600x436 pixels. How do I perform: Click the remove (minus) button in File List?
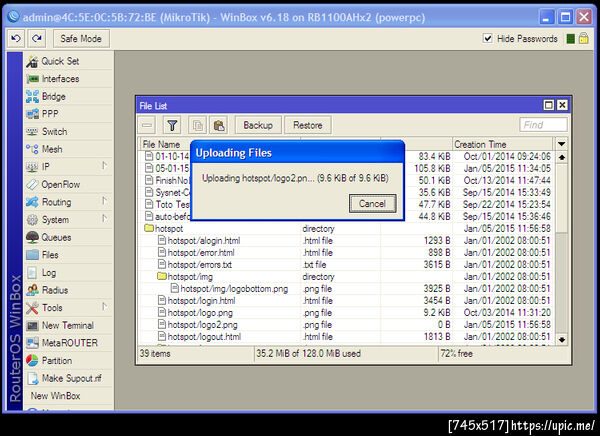coord(147,125)
